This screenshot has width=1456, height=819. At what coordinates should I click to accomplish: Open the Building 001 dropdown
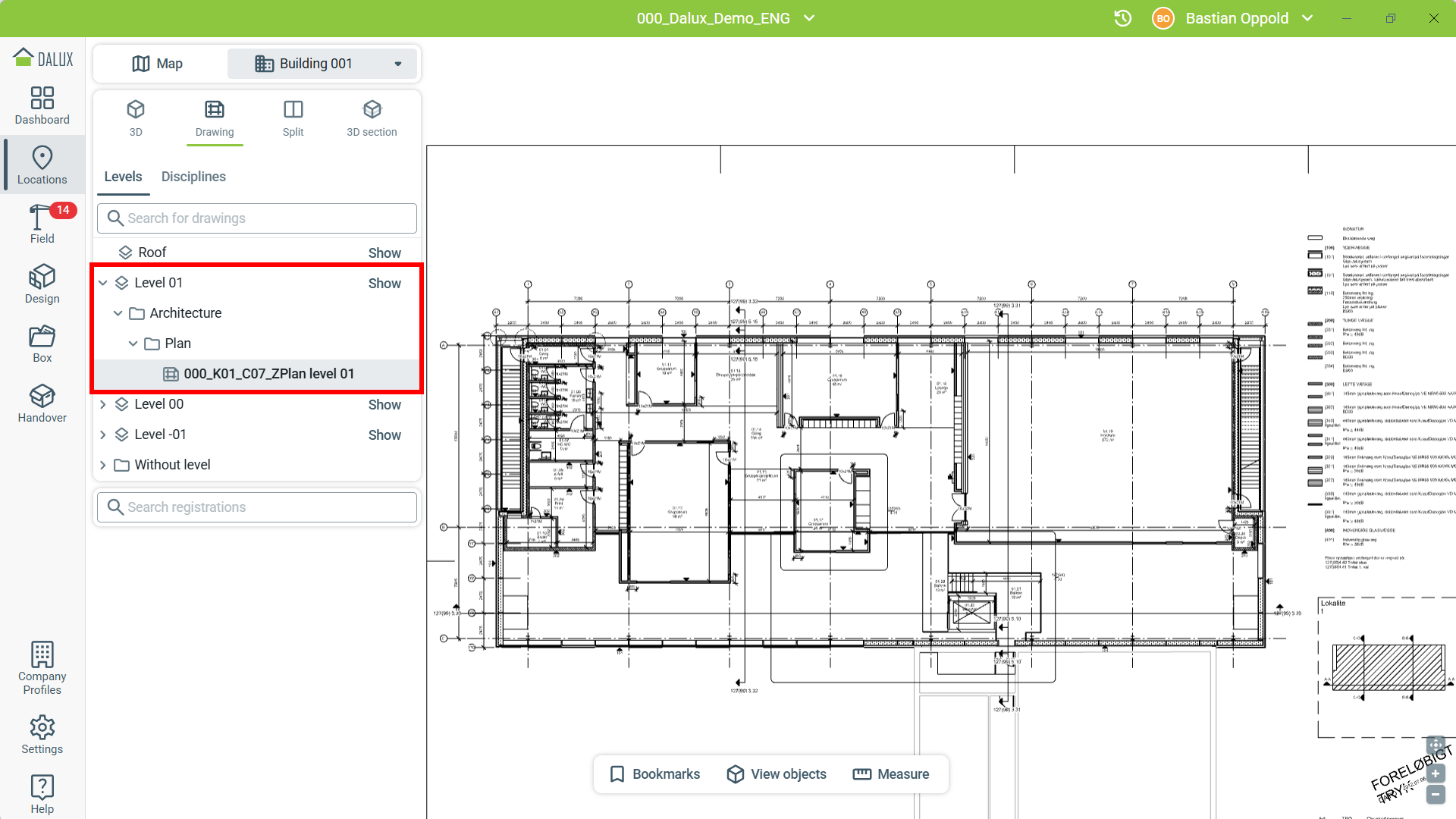(322, 64)
